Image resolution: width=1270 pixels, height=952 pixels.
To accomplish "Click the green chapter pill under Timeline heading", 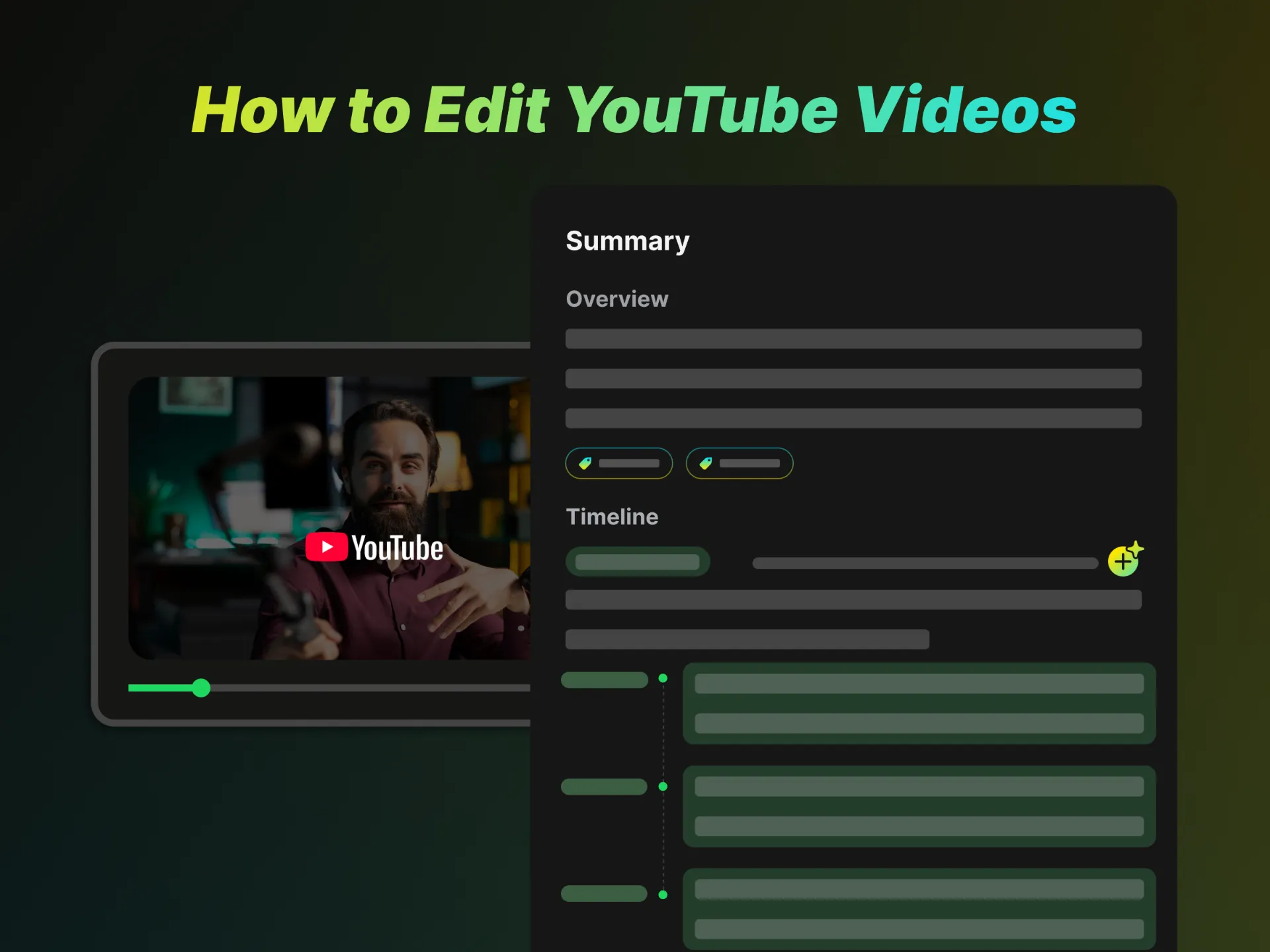I will tap(637, 561).
